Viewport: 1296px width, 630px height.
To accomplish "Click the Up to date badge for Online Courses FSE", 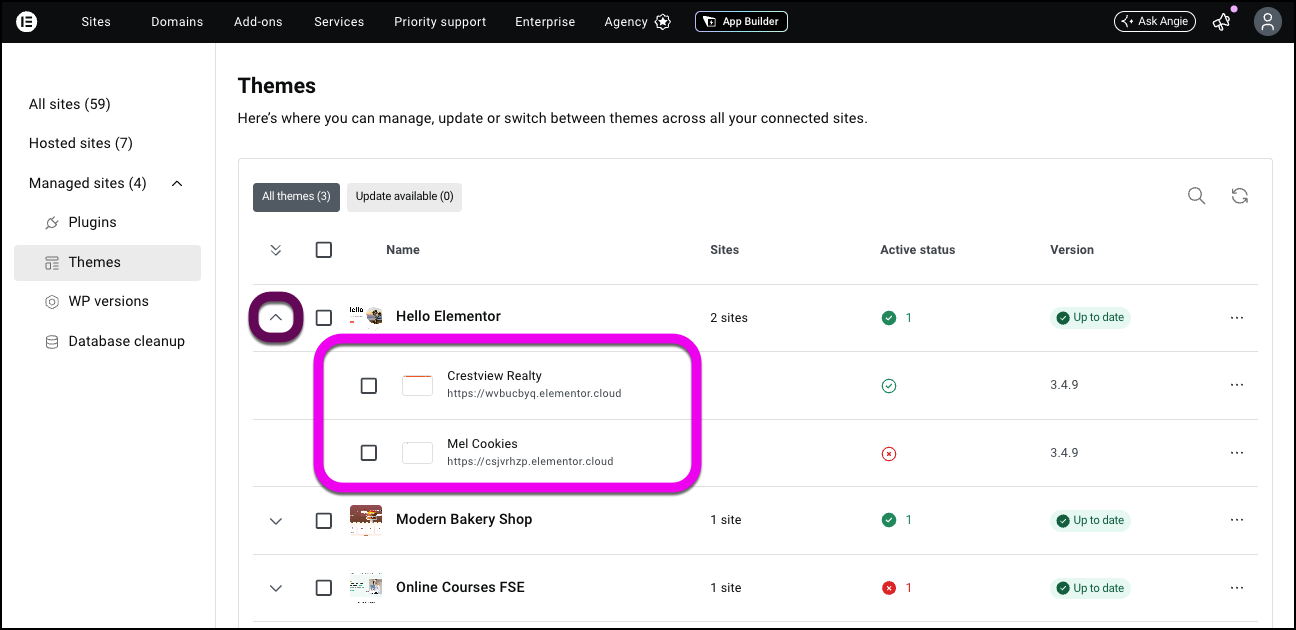I will [1090, 588].
